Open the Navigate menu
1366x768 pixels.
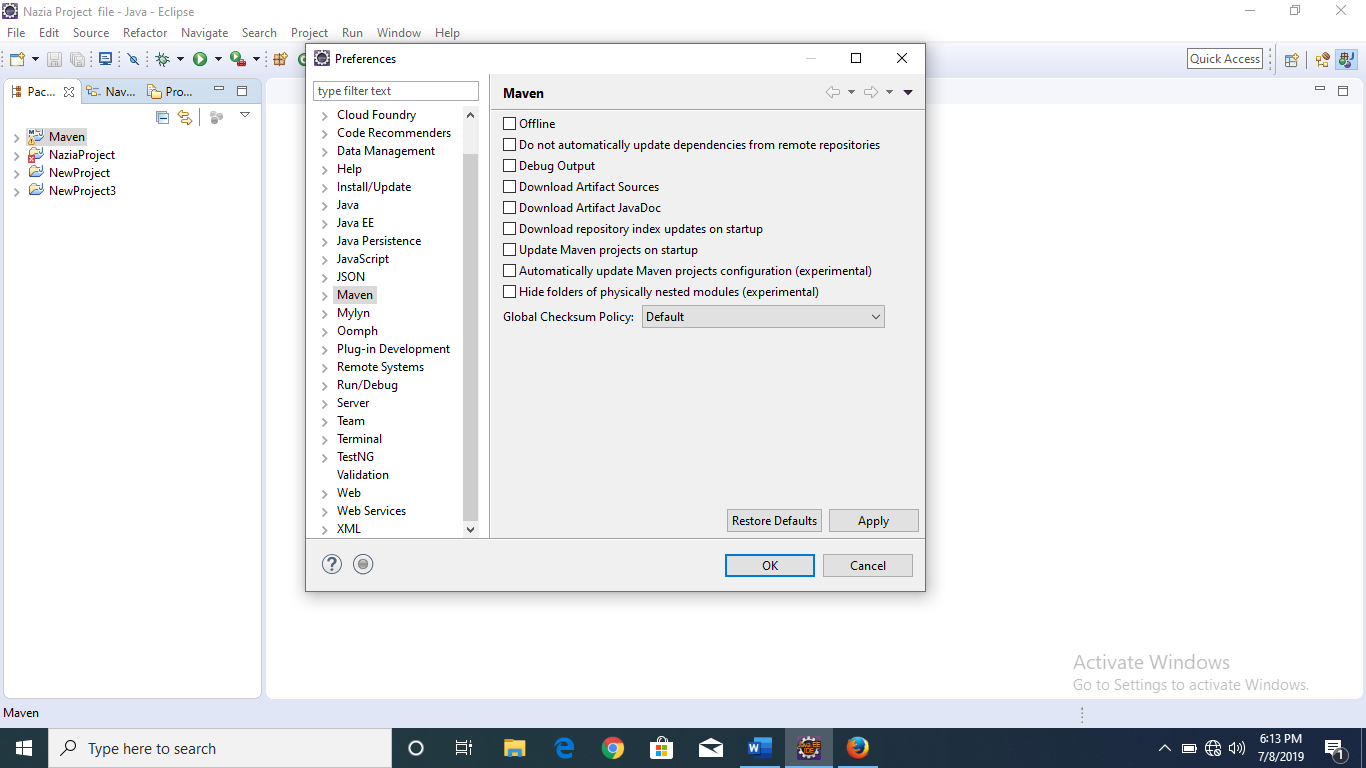(205, 33)
